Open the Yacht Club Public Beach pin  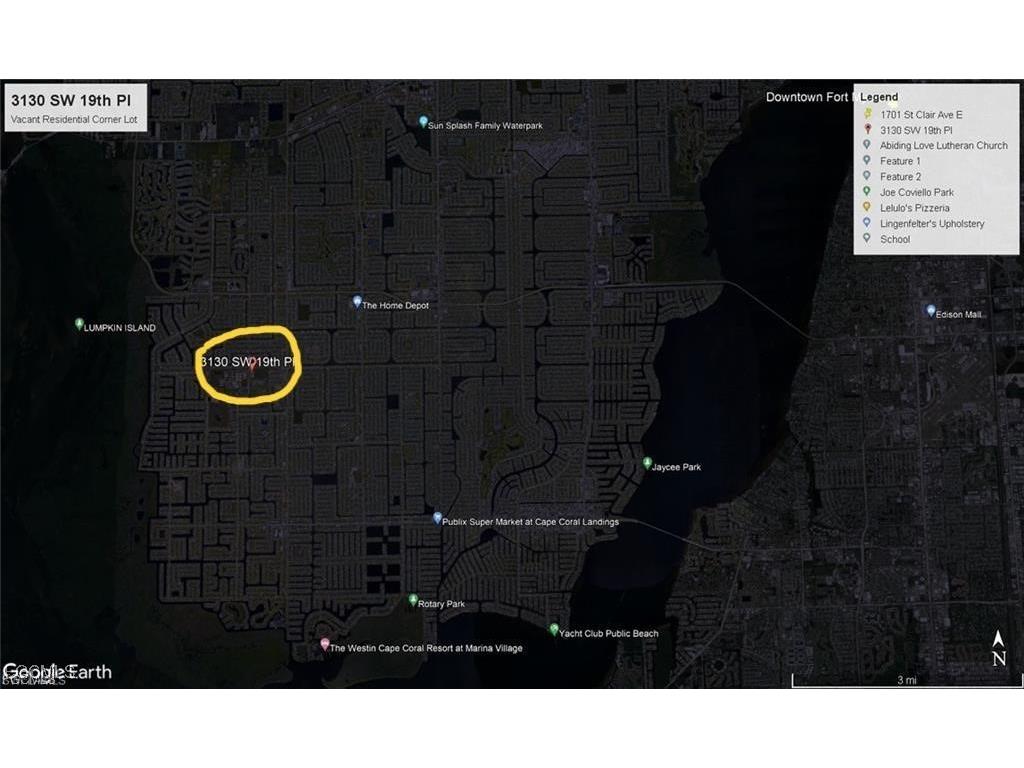pos(554,630)
